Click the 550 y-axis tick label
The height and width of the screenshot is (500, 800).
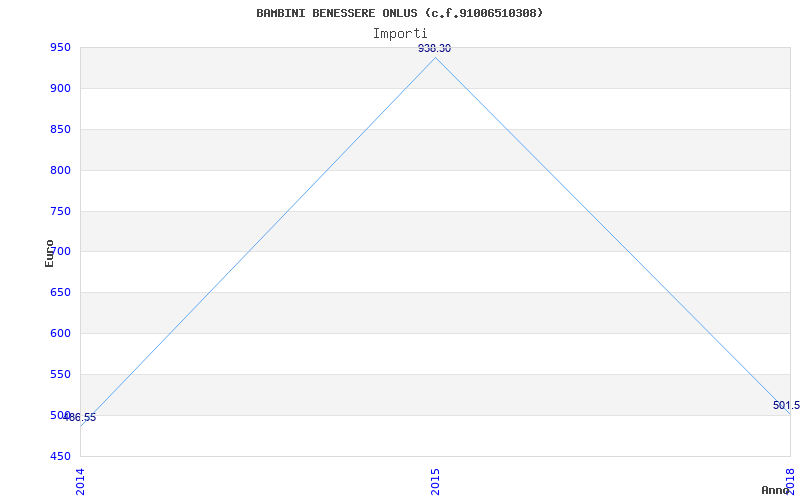pyautogui.click(x=59, y=374)
